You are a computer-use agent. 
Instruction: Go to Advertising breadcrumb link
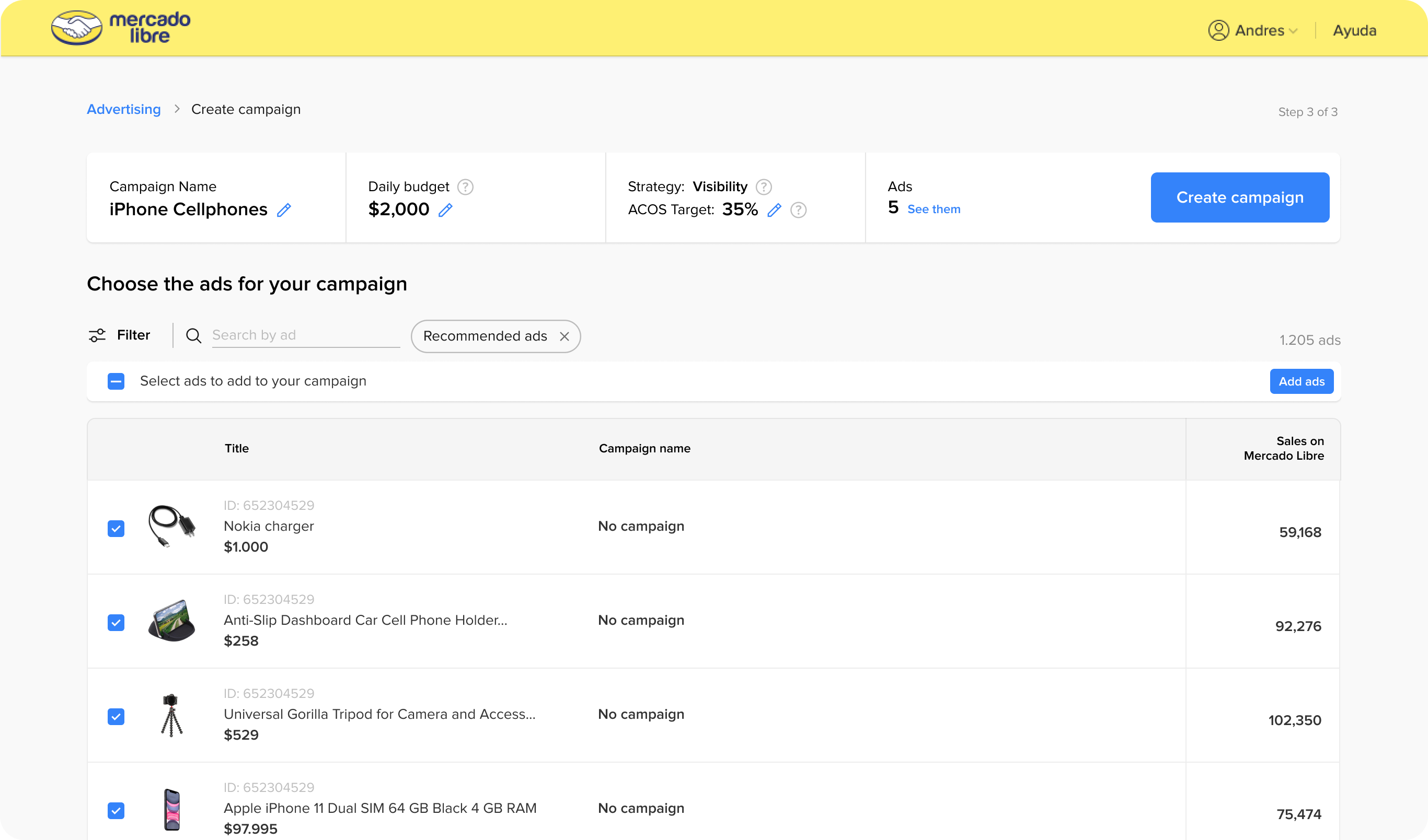point(123,109)
